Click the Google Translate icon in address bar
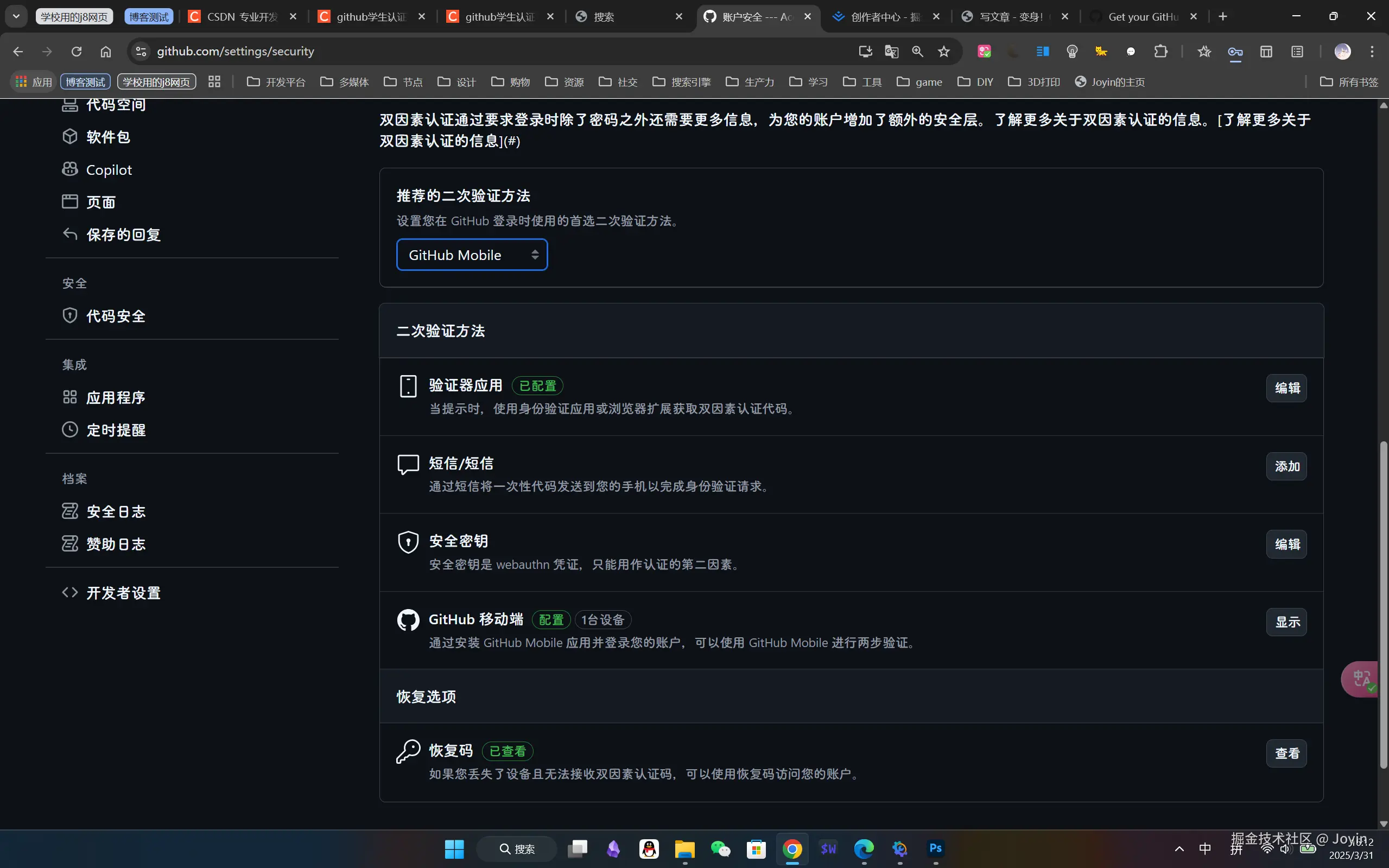The height and width of the screenshot is (868, 1389). coord(891,52)
